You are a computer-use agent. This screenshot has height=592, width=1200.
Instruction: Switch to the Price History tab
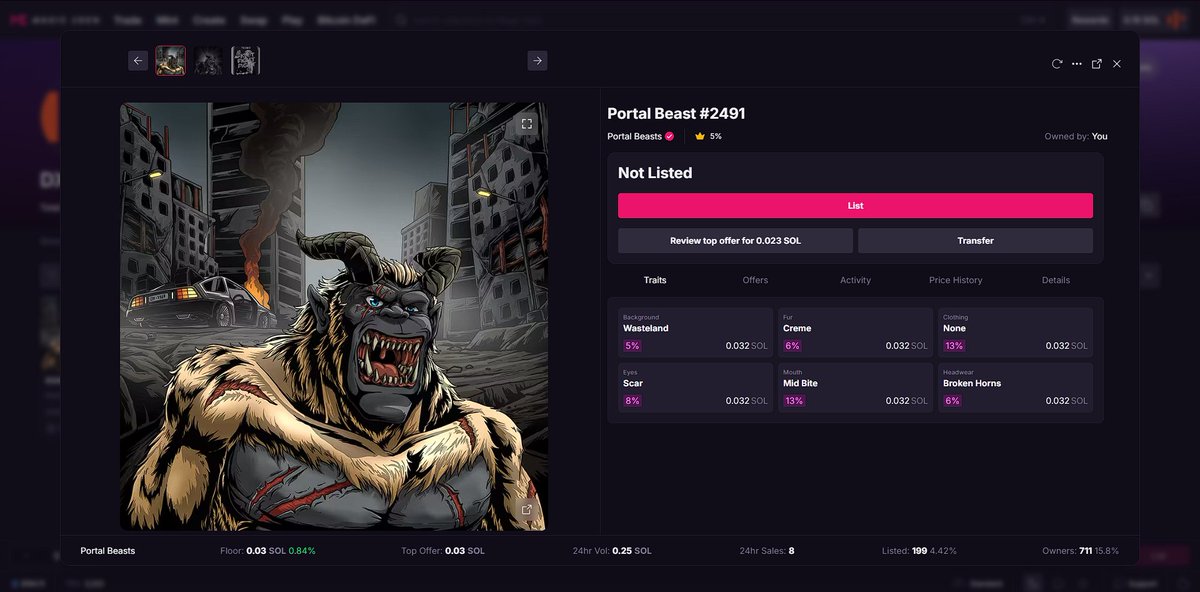pyautogui.click(x=955, y=280)
